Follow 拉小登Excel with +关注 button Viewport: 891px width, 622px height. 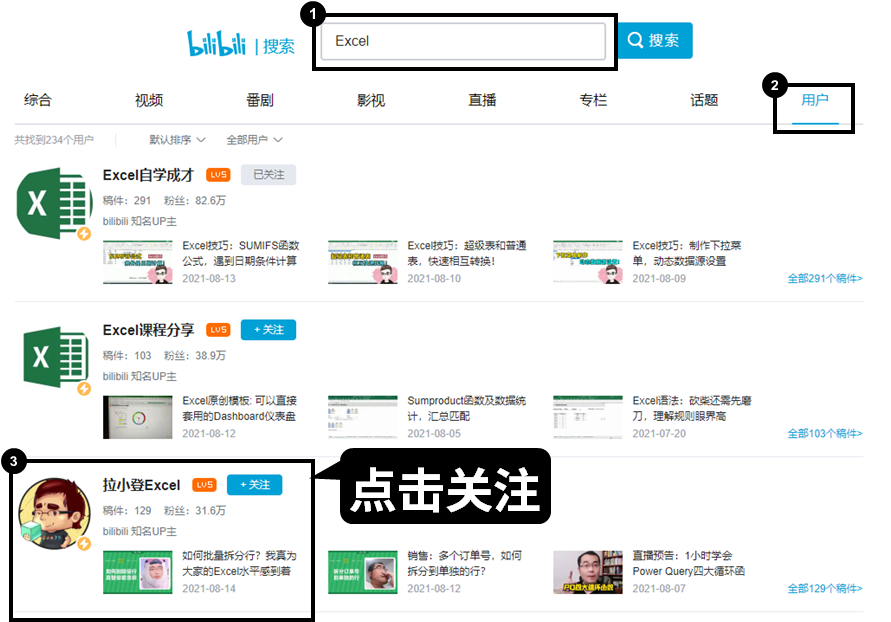coord(255,485)
